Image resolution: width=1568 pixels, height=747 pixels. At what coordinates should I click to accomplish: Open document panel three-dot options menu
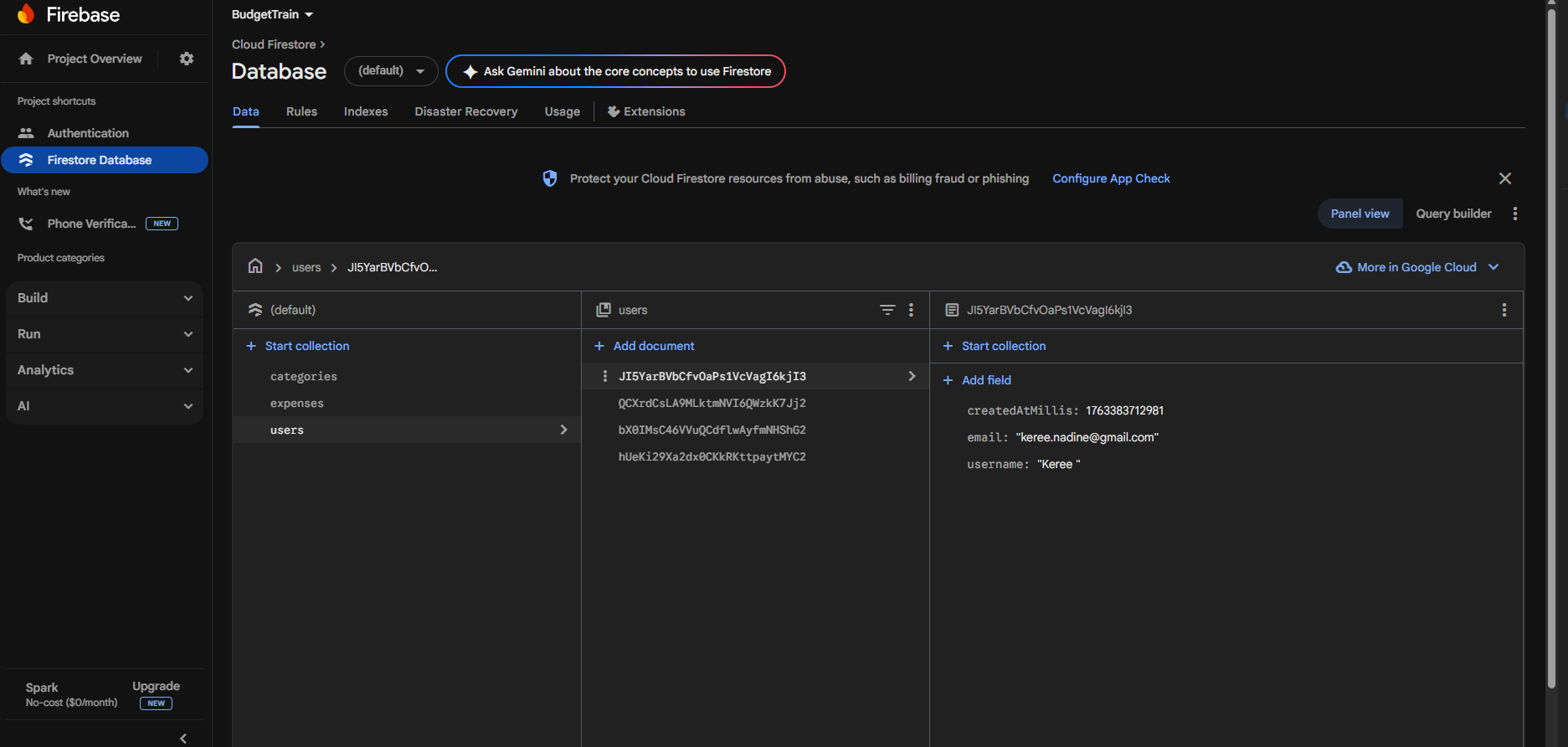pyautogui.click(x=1504, y=310)
